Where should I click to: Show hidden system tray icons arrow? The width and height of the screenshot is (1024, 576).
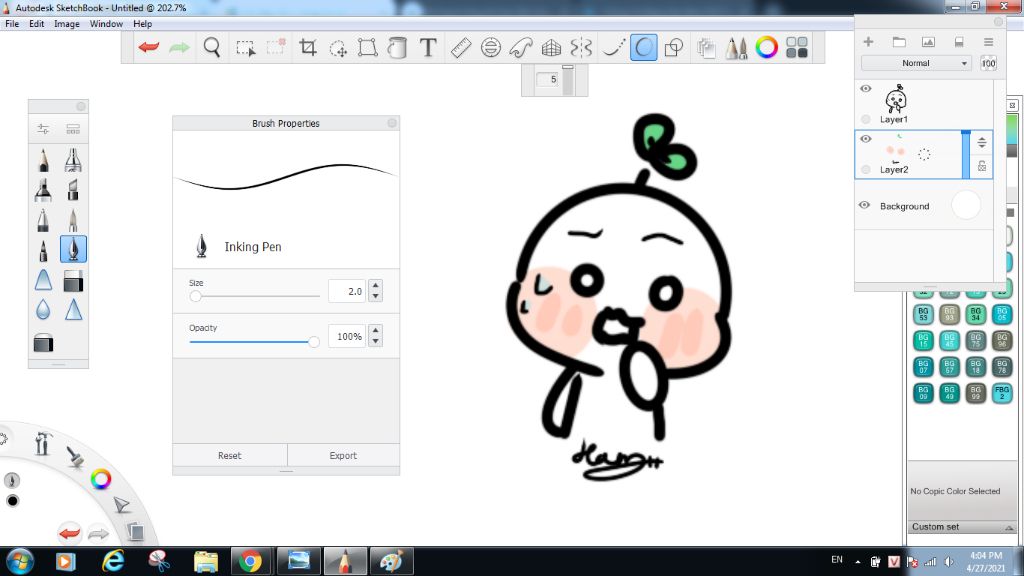857,562
